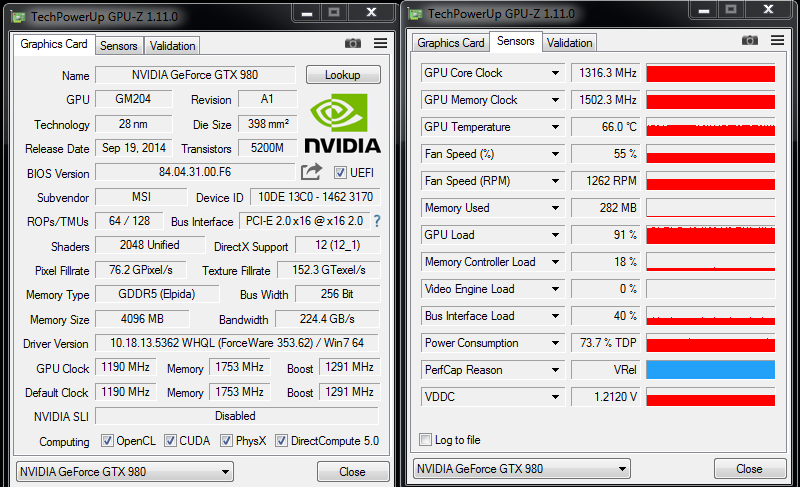The height and width of the screenshot is (487, 800).
Task: Click the screenshot camera icon in left window
Action: click(353, 43)
